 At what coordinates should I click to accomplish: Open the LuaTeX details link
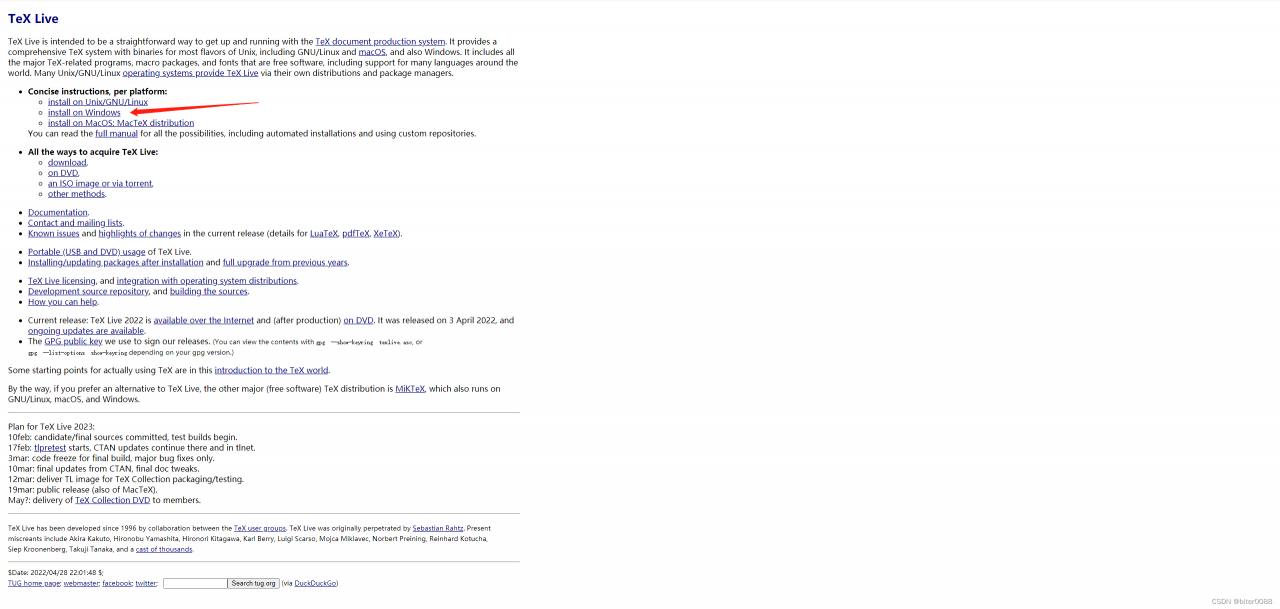[x=323, y=233]
